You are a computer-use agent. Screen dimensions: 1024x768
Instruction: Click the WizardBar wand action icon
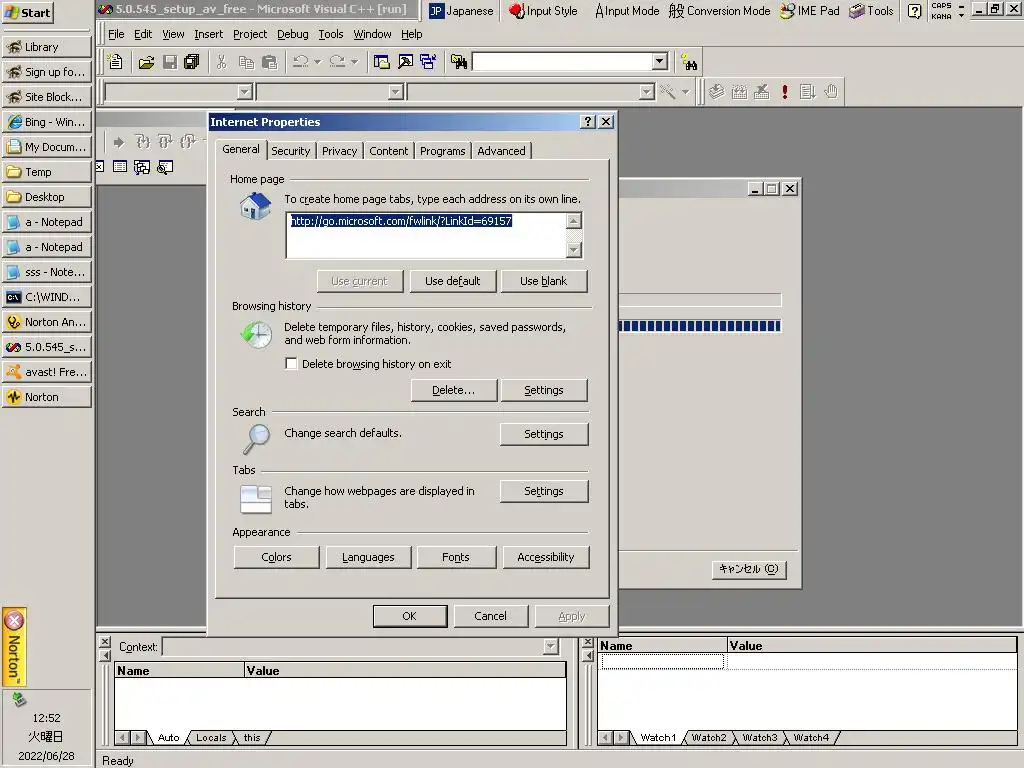667,92
